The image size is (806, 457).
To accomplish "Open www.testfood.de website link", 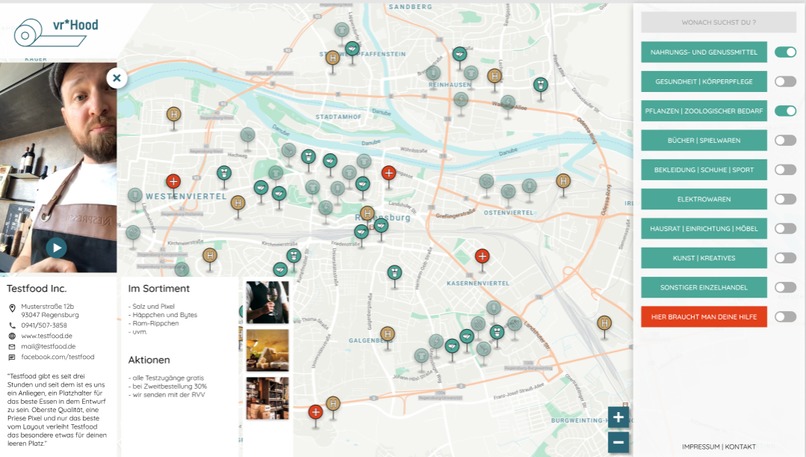I will tap(47, 336).
